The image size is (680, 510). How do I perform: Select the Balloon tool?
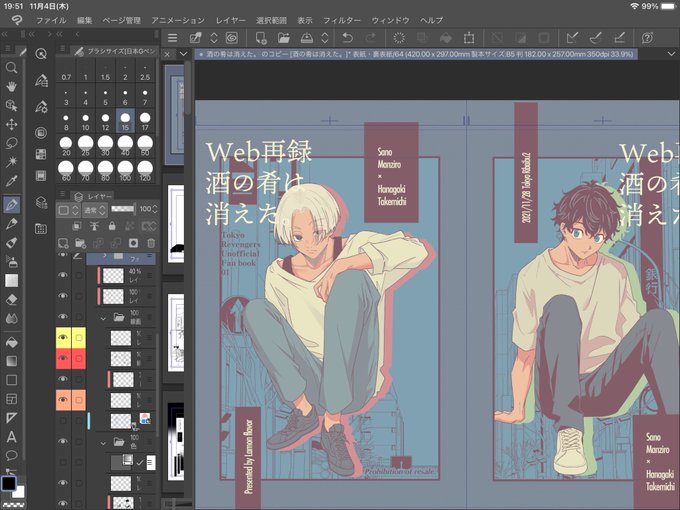(x=11, y=455)
